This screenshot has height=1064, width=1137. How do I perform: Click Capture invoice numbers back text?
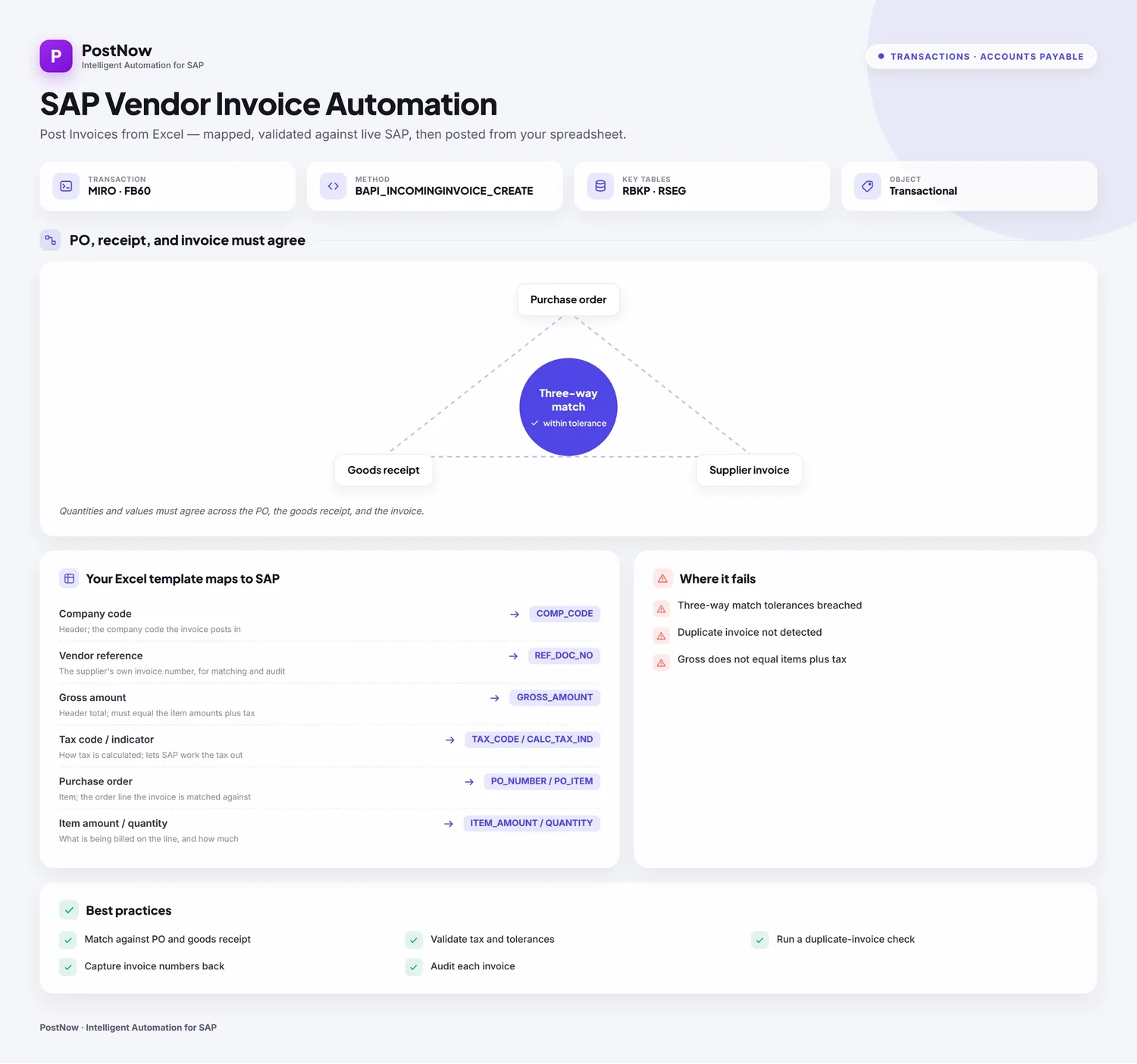[155, 966]
